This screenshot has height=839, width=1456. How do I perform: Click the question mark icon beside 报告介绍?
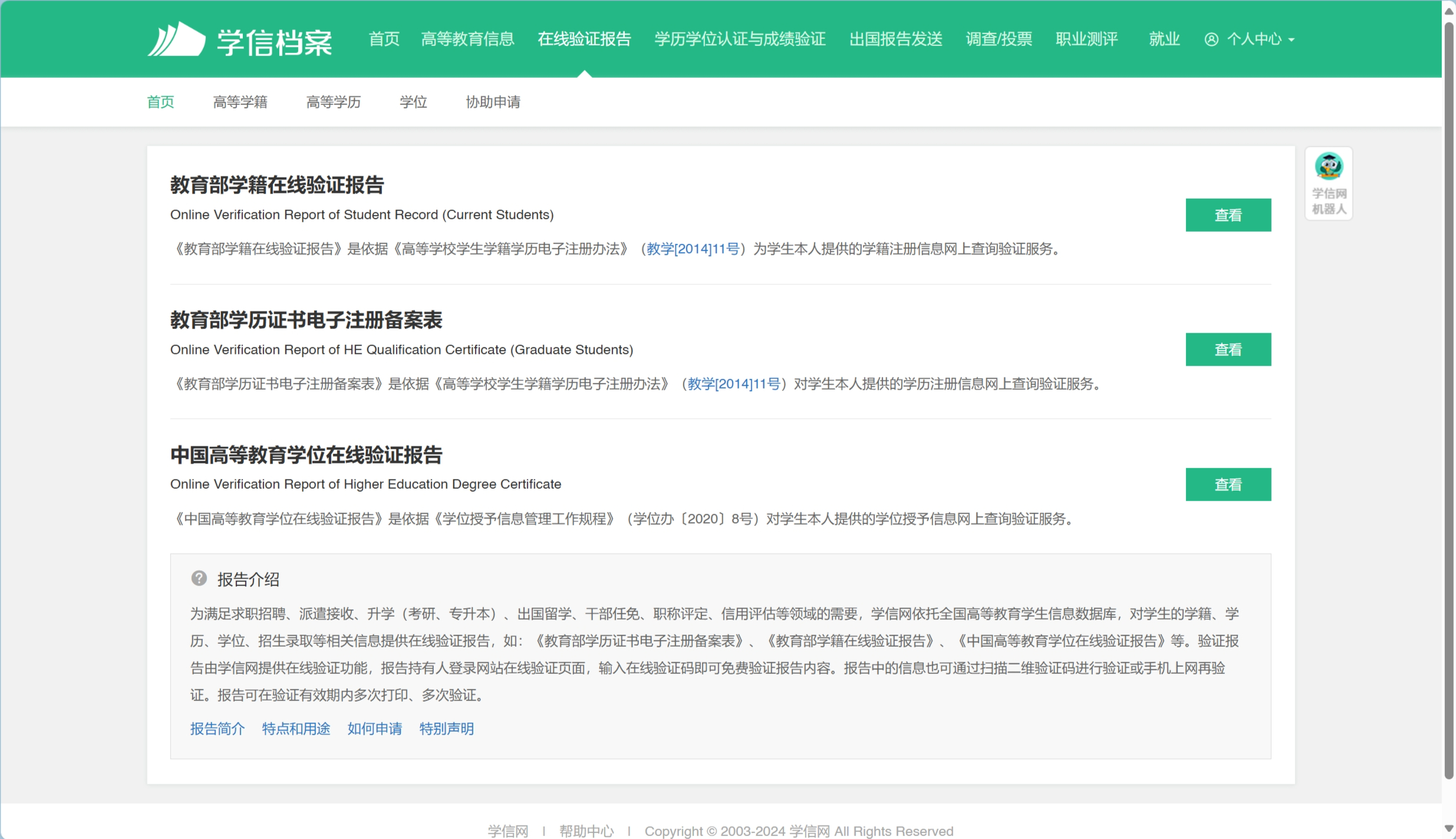click(x=199, y=578)
